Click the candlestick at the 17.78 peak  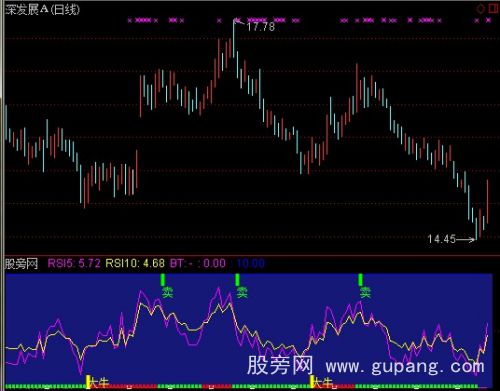pos(234,39)
